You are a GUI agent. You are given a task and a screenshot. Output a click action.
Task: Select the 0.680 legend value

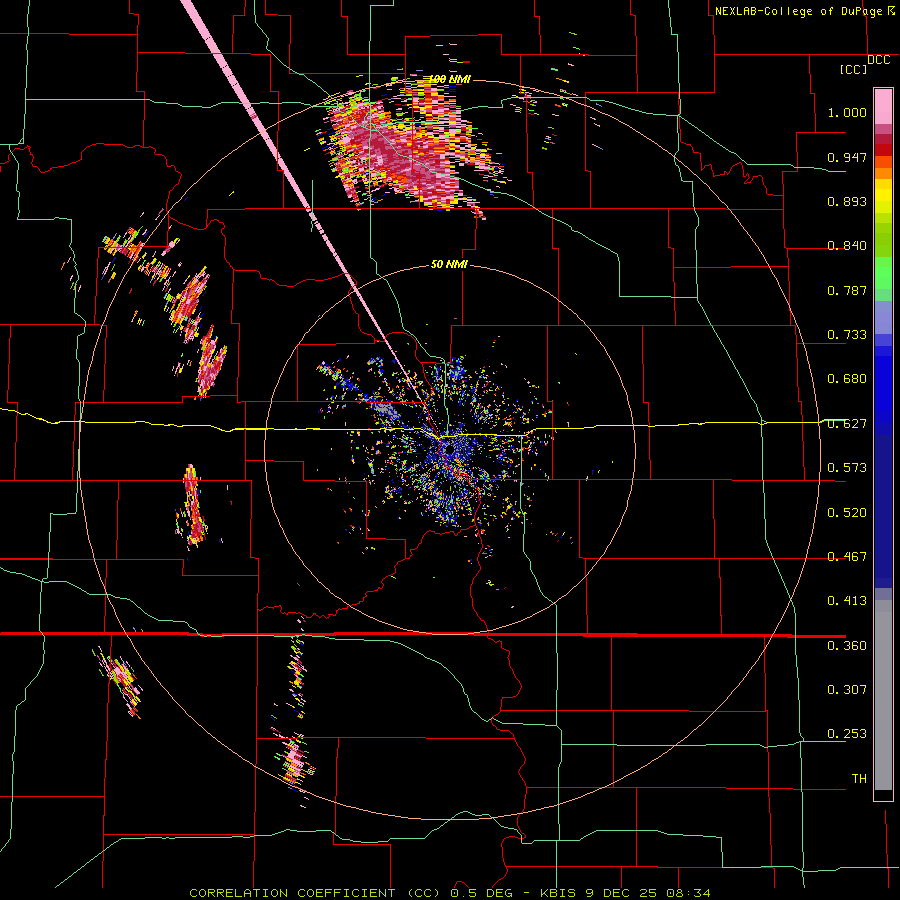tap(847, 379)
